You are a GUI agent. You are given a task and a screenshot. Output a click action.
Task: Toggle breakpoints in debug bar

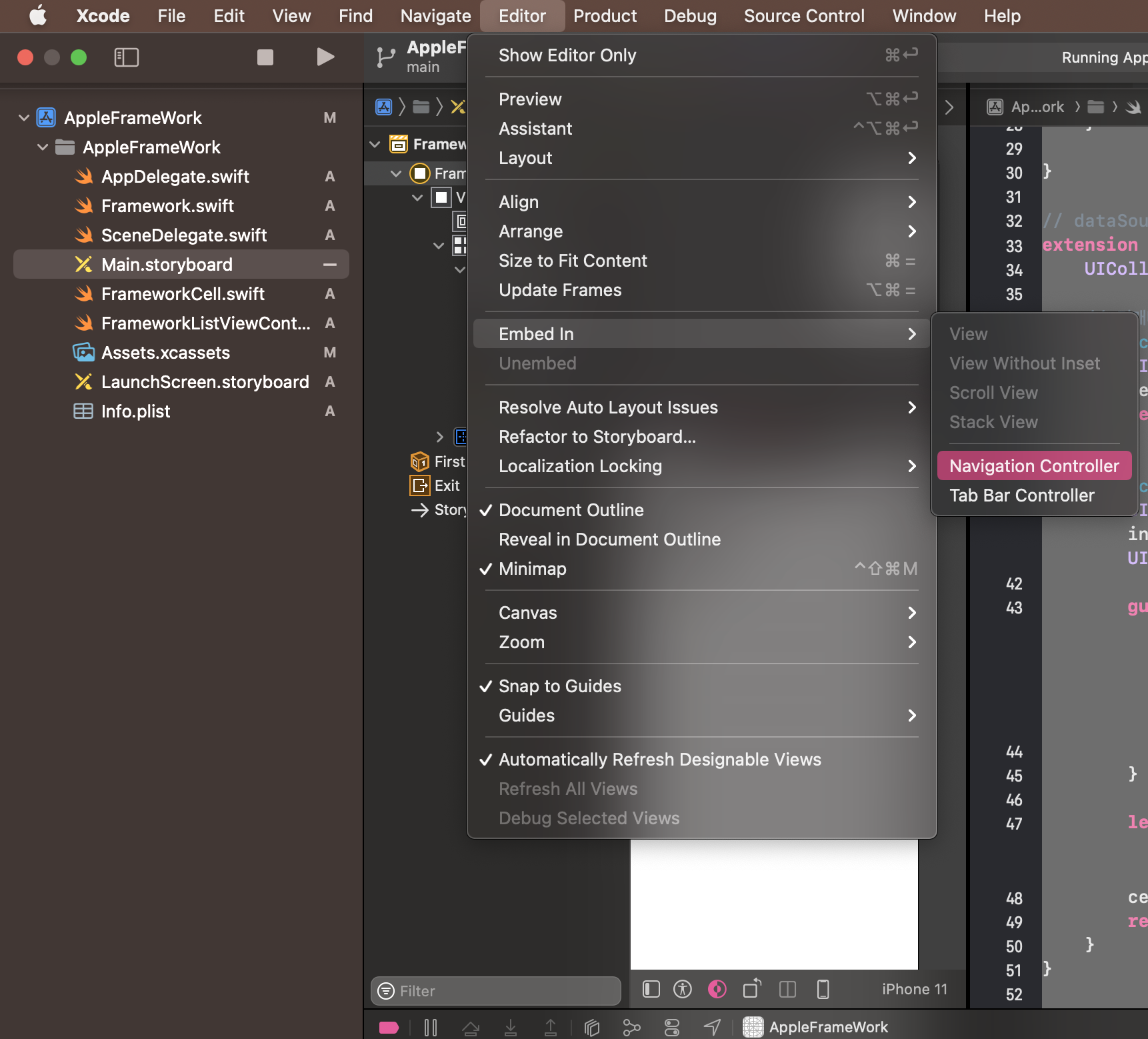pyautogui.click(x=389, y=1028)
